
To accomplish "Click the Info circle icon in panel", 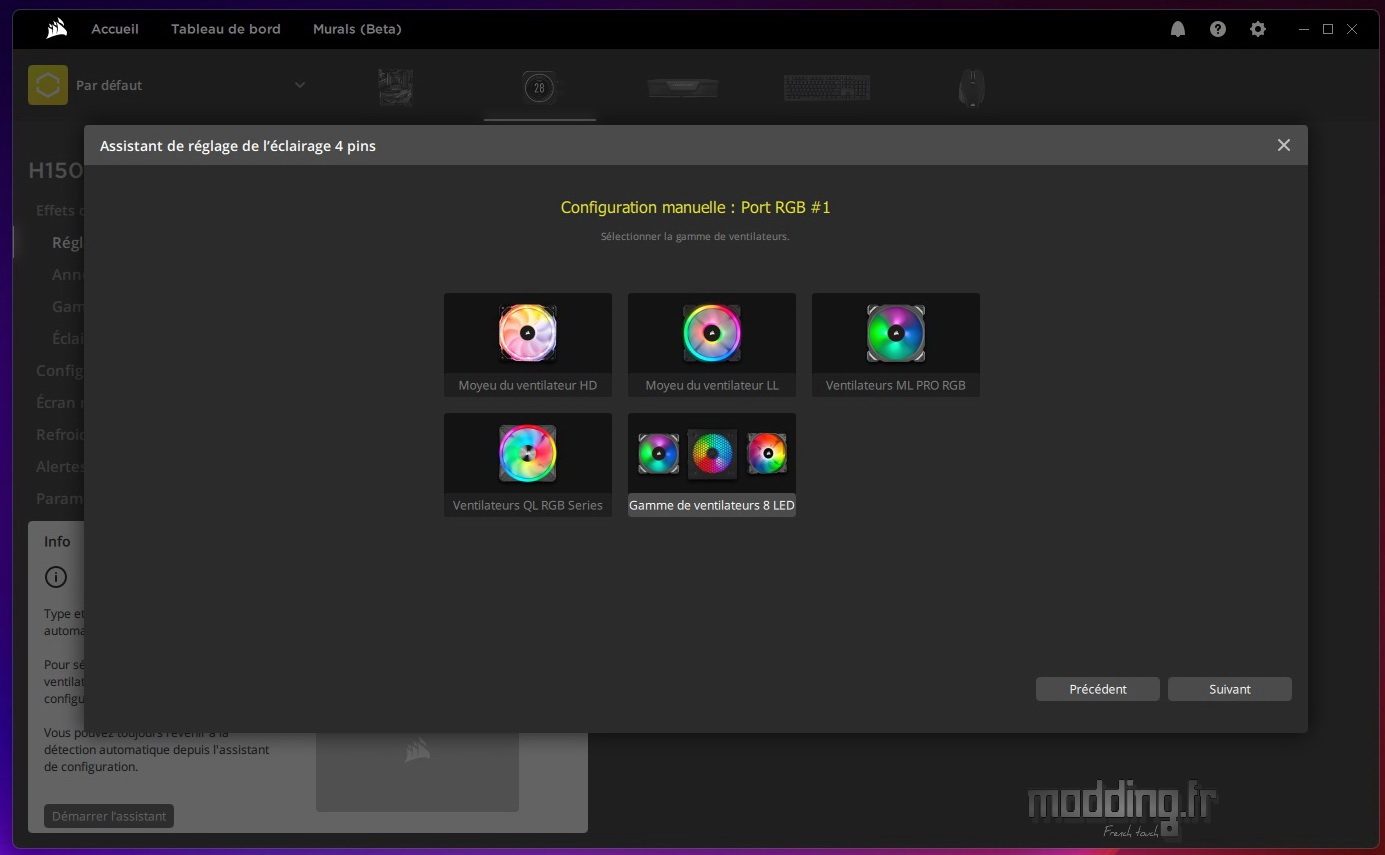I will coord(56,577).
